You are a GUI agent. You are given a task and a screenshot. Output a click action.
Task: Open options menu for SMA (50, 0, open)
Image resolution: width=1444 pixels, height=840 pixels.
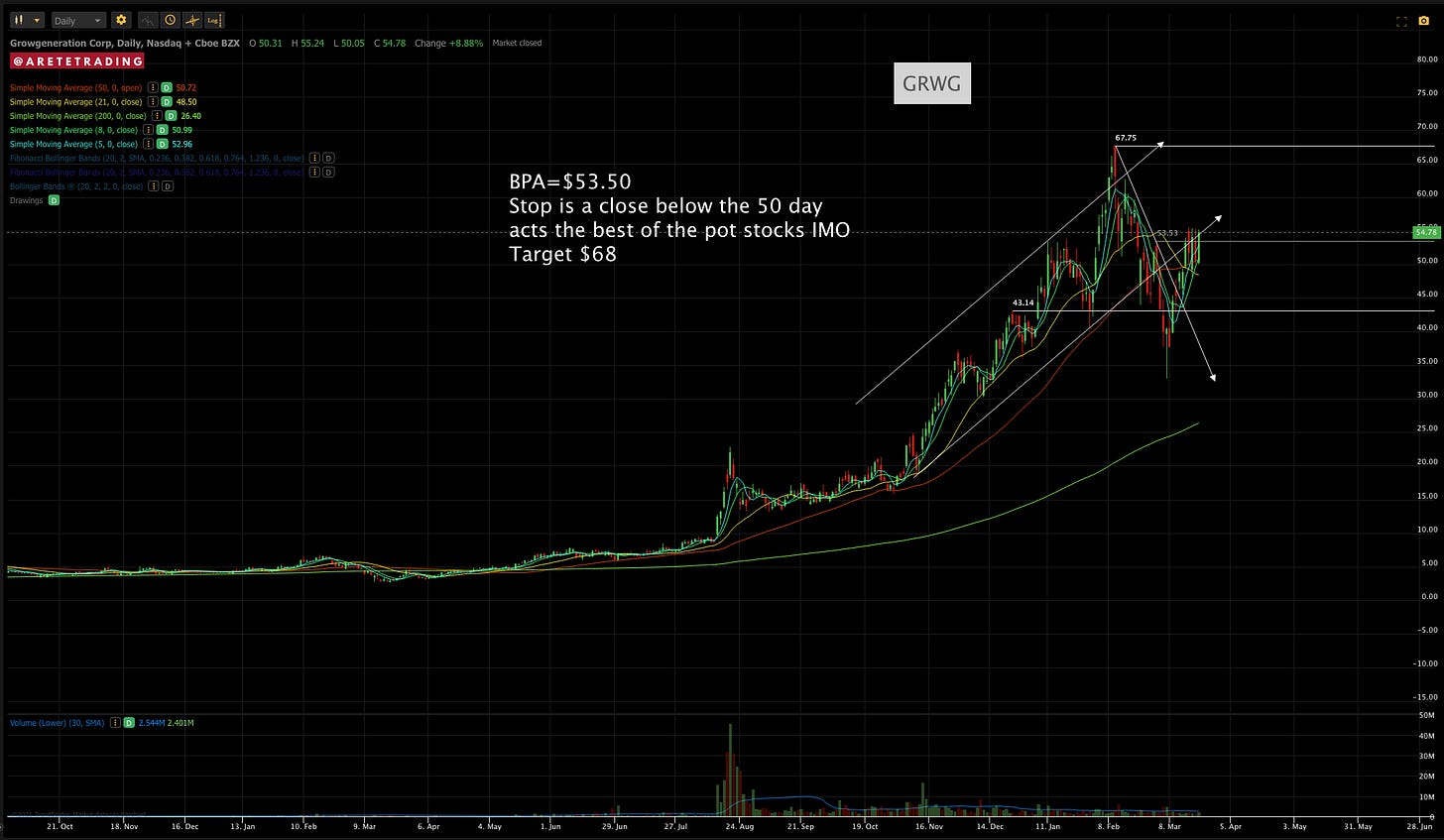153,88
